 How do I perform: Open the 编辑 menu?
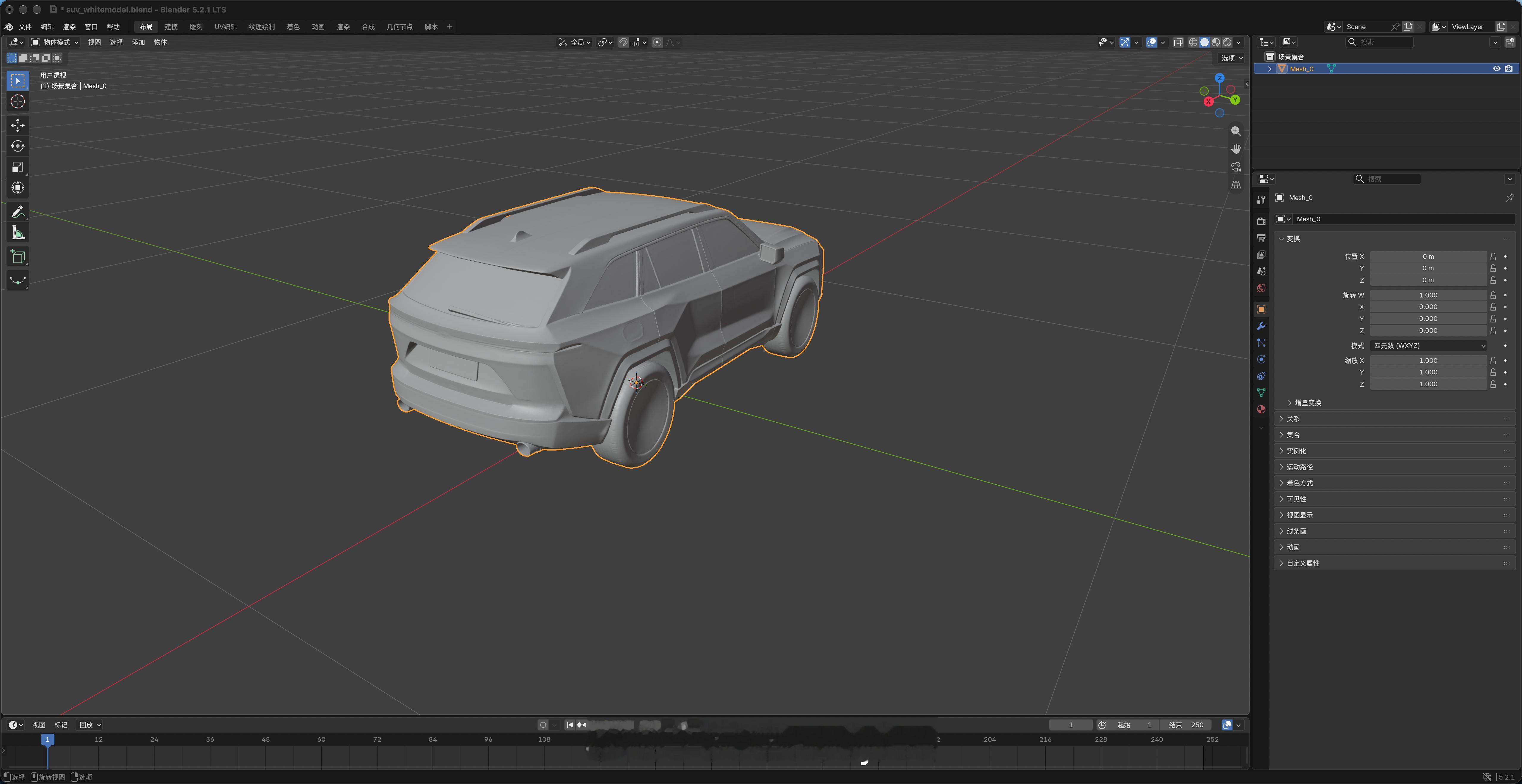47,26
